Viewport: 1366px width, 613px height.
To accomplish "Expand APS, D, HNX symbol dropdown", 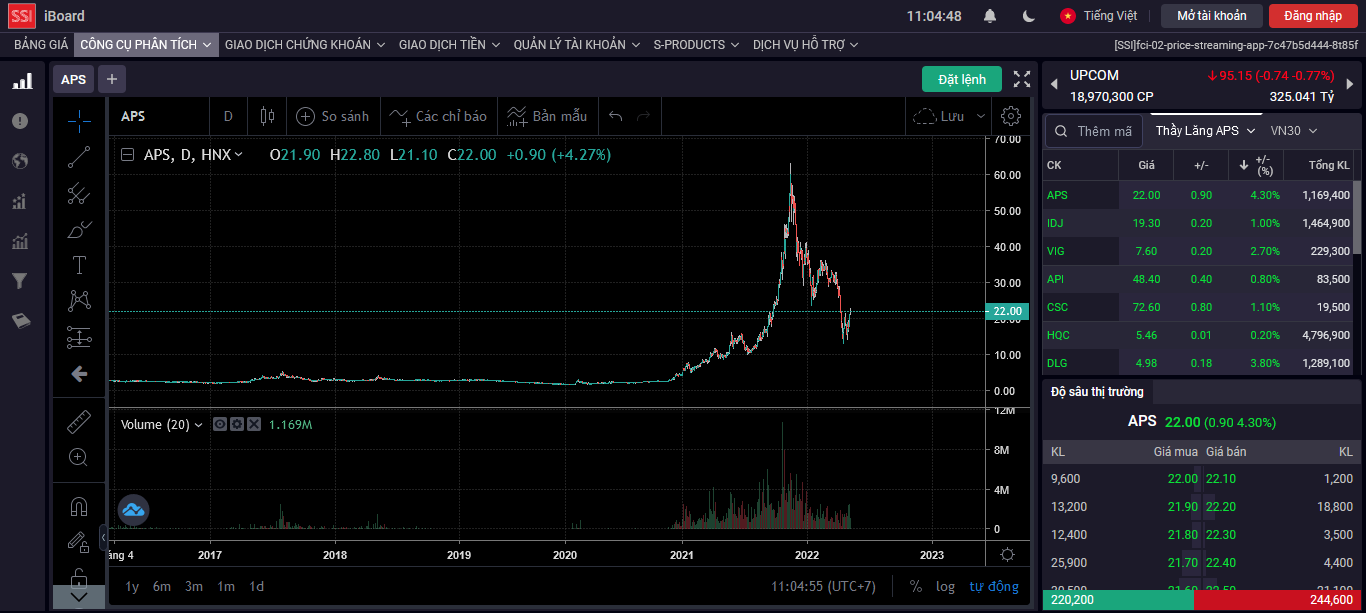I will coord(194,155).
